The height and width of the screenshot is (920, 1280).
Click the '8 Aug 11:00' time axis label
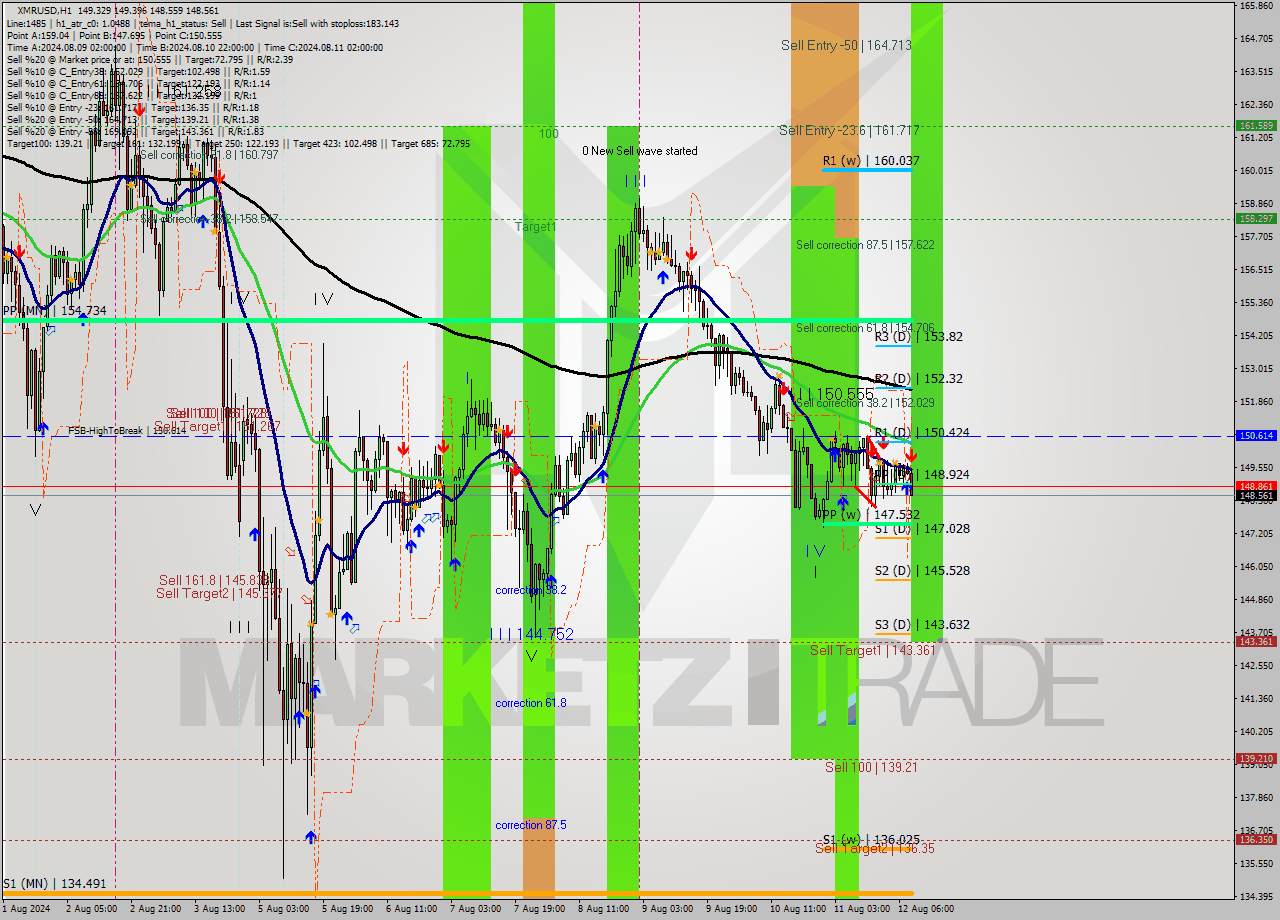tap(603, 908)
